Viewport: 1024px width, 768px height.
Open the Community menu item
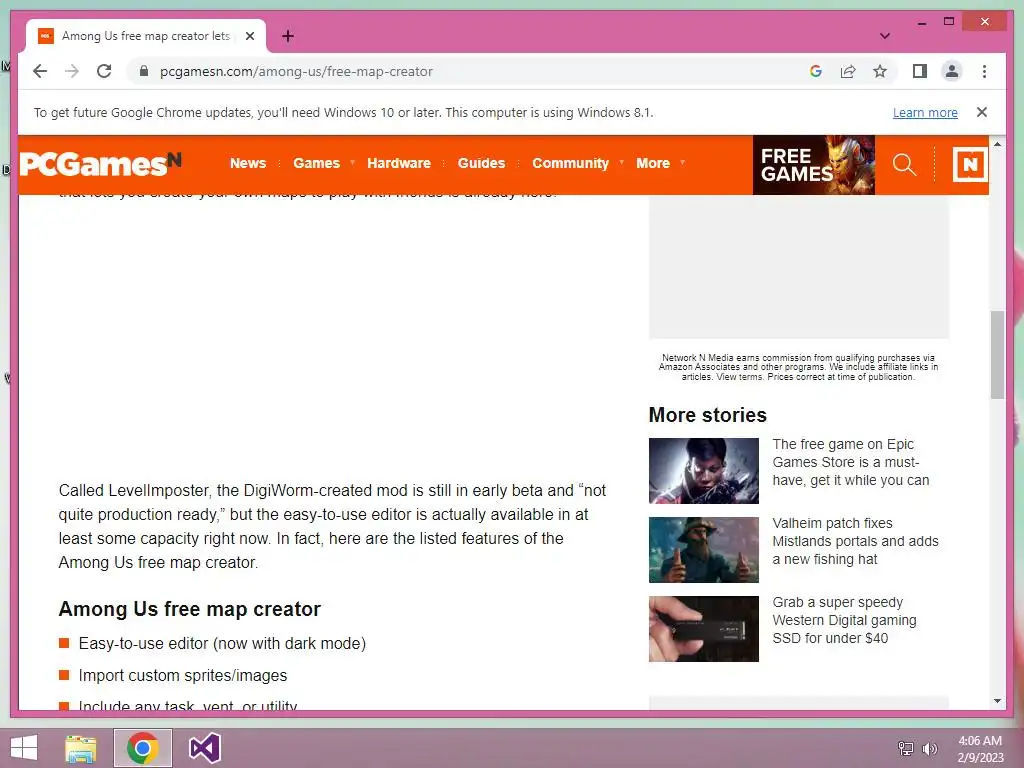point(570,163)
